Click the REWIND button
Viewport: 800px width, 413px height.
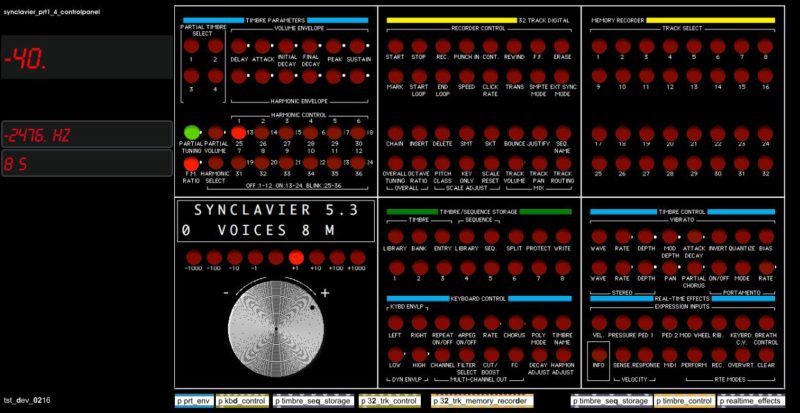(514, 46)
